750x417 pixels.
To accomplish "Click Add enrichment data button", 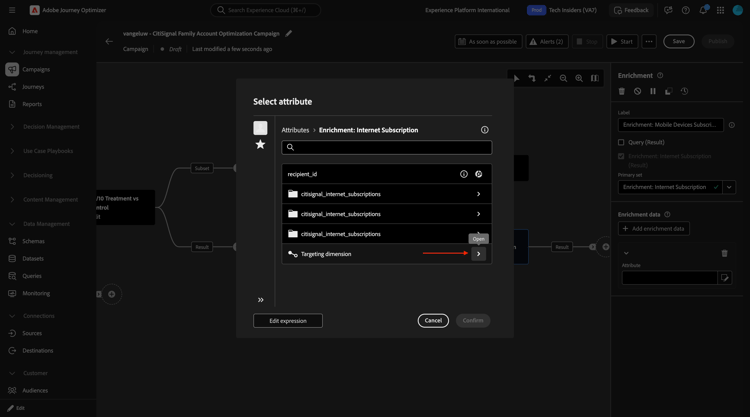I will tap(654, 229).
